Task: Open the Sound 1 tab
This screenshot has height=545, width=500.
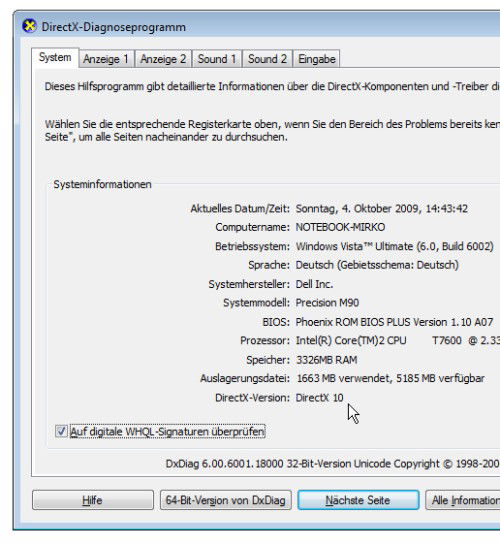Action: 217,59
